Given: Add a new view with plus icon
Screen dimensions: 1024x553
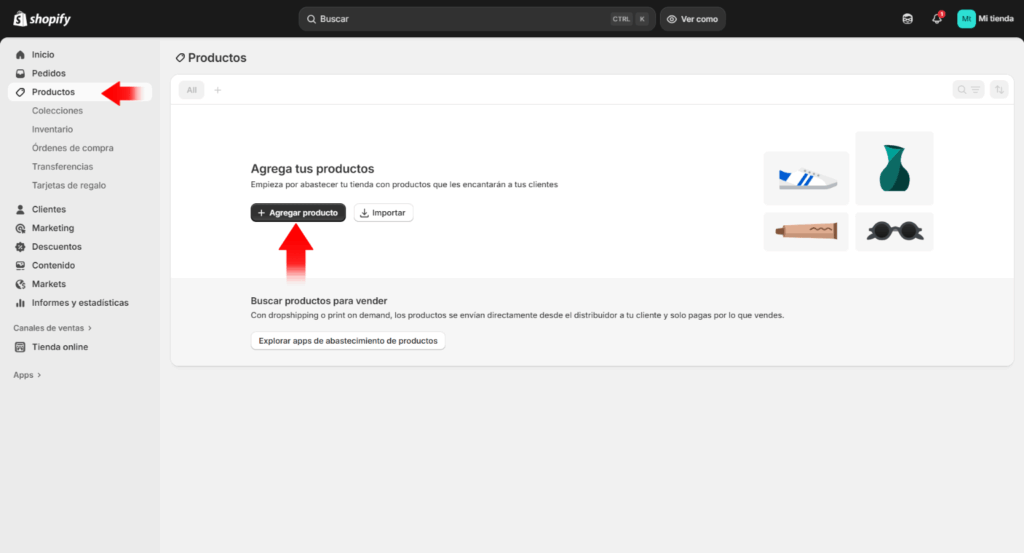Looking at the screenshot, I should (x=218, y=90).
